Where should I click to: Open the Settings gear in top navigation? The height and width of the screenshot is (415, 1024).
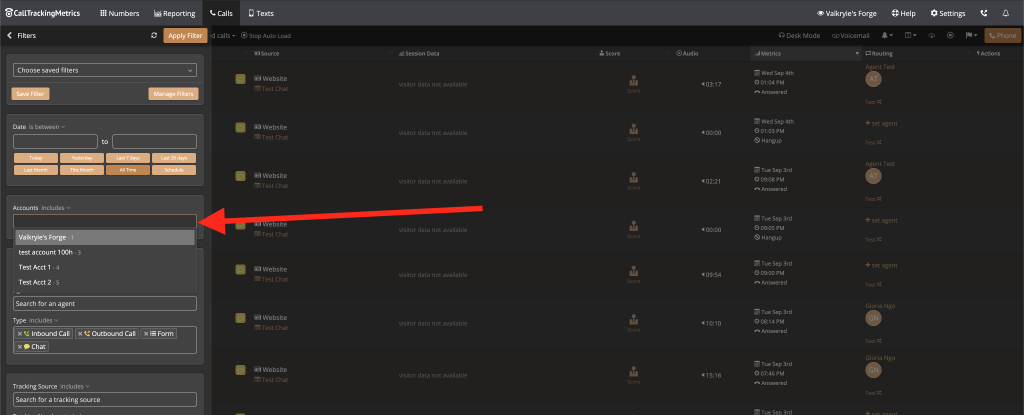948,13
